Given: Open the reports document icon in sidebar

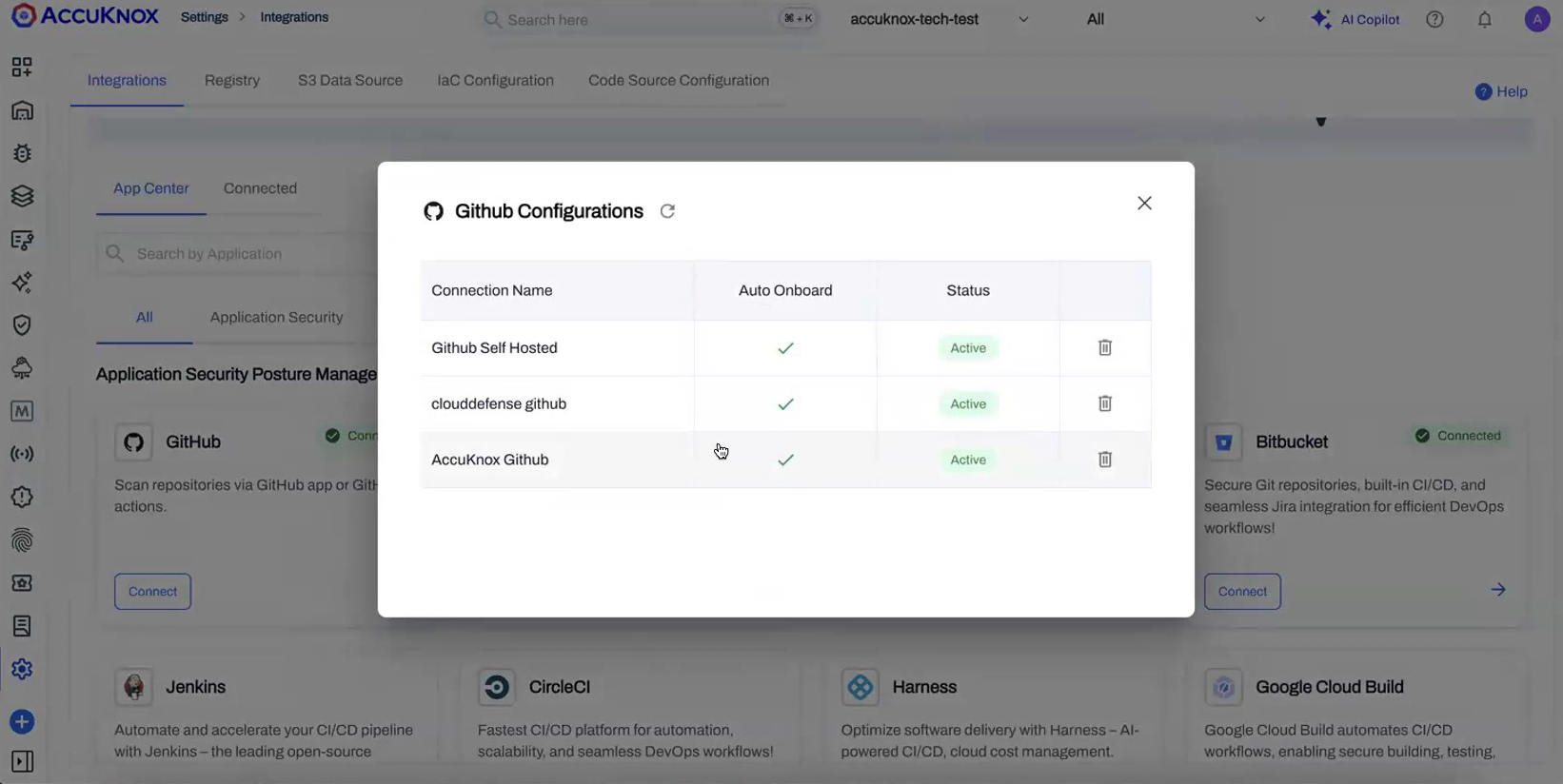Looking at the screenshot, I should (x=22, y=626).
